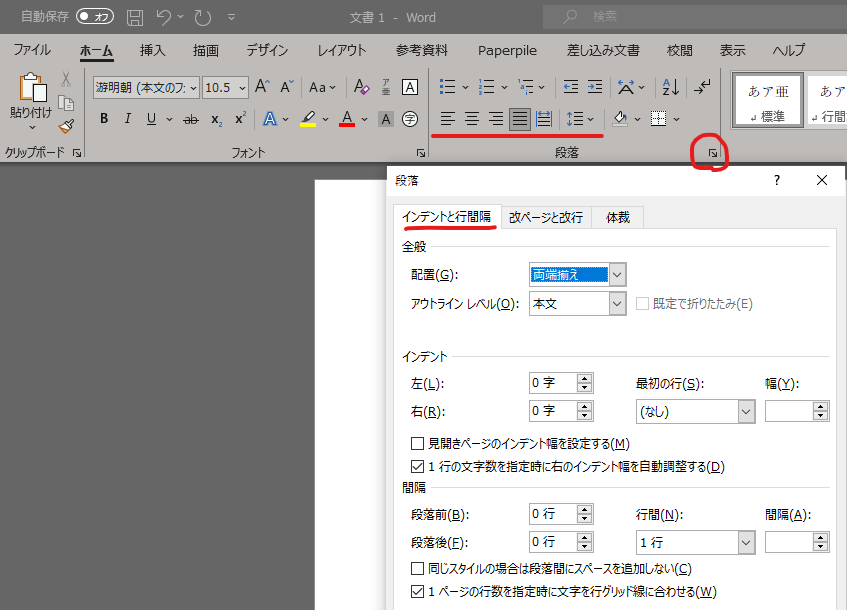Image resolution: width=847 pixels, height=610 pixels.
Task: Click the decrease indent icon
Action: point(570,86)
